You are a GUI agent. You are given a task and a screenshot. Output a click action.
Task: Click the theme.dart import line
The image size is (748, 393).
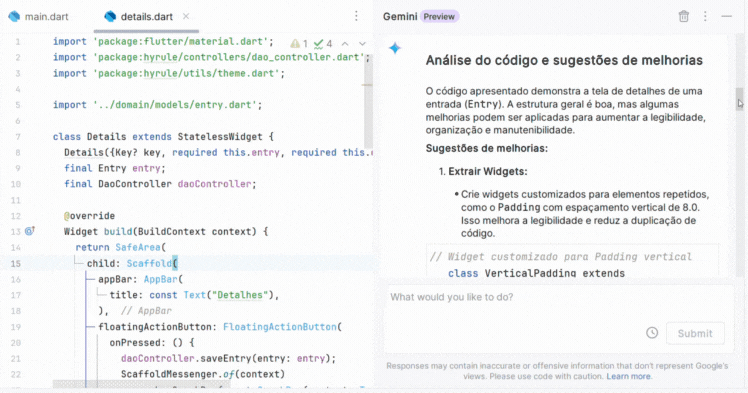[x=168, y=73]
